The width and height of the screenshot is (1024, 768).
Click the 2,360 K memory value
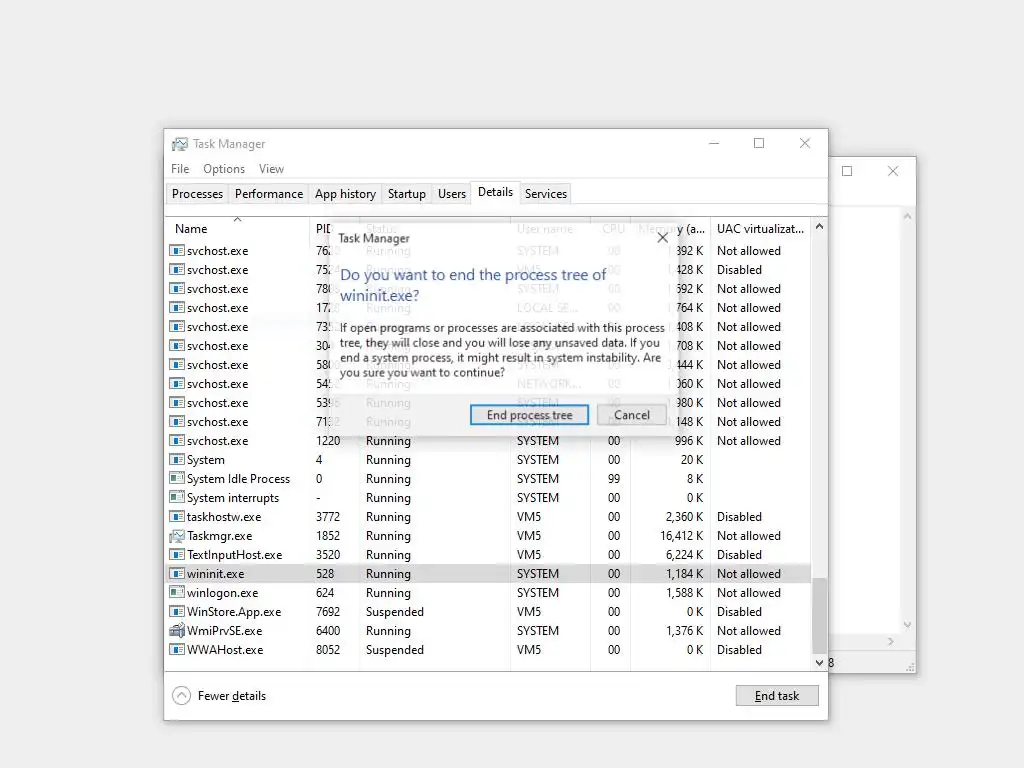tap(684, 517)
